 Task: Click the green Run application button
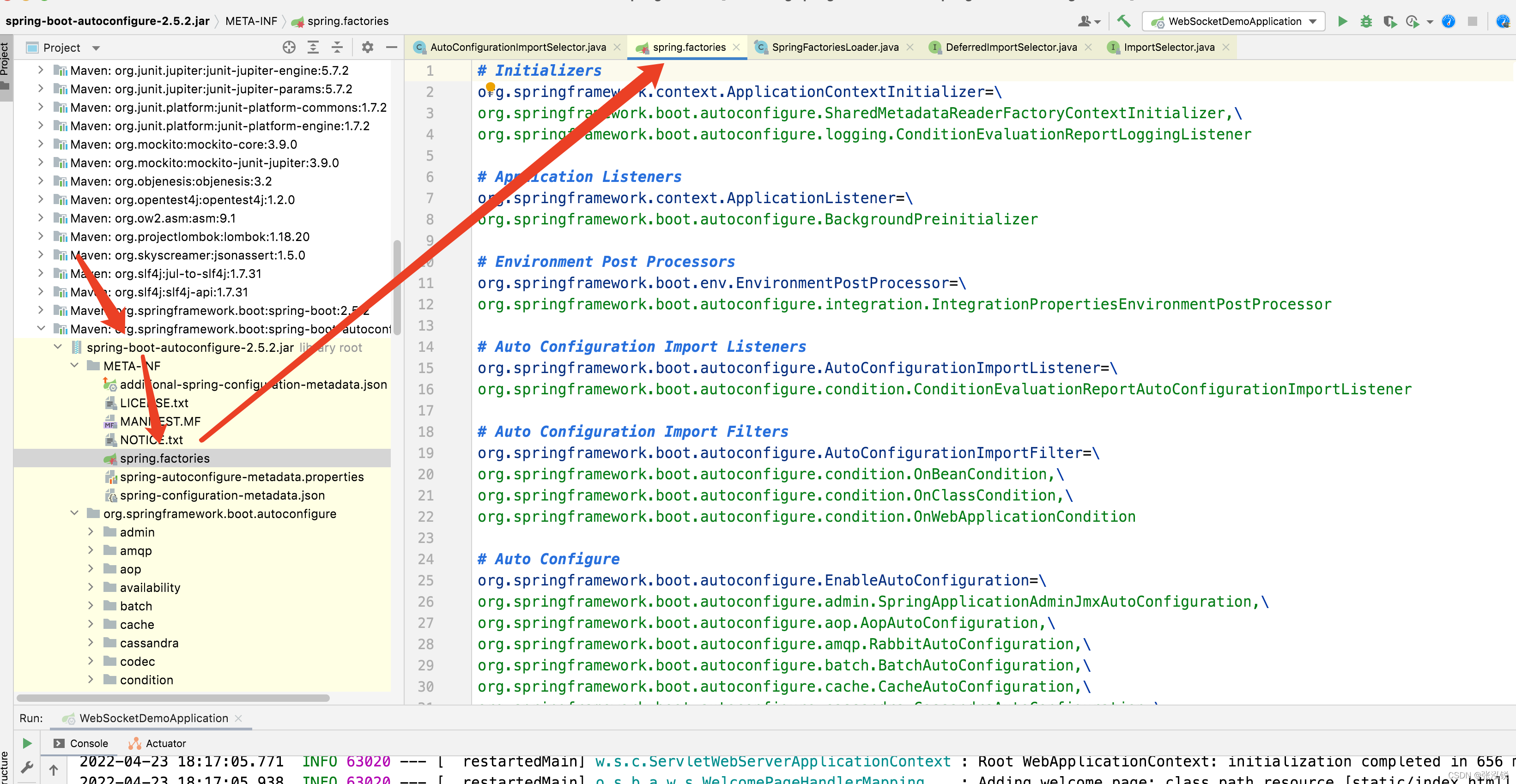1342,22
